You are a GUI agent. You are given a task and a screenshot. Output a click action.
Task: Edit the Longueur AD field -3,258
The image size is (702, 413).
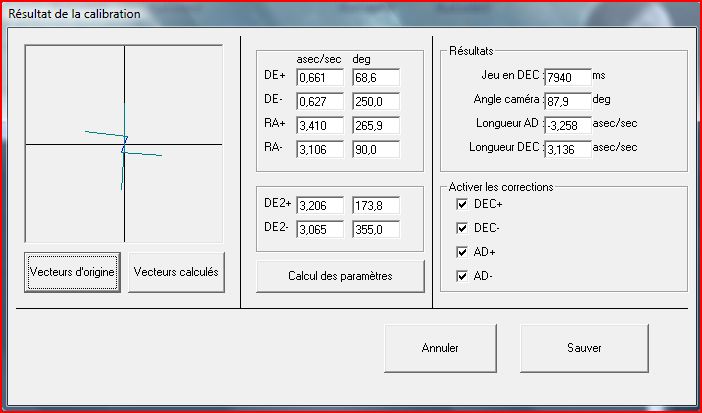pos(568,125)
